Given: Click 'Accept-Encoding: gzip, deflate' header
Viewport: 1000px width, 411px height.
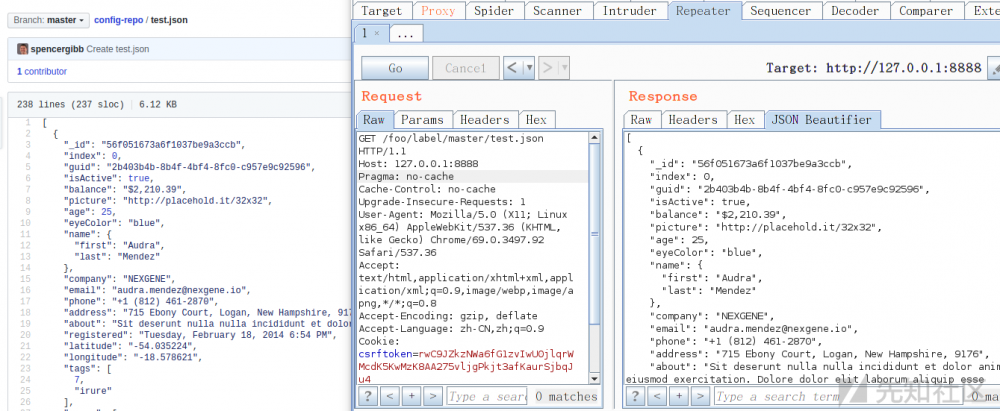Looking at the screenshot, I should point(448,315).
